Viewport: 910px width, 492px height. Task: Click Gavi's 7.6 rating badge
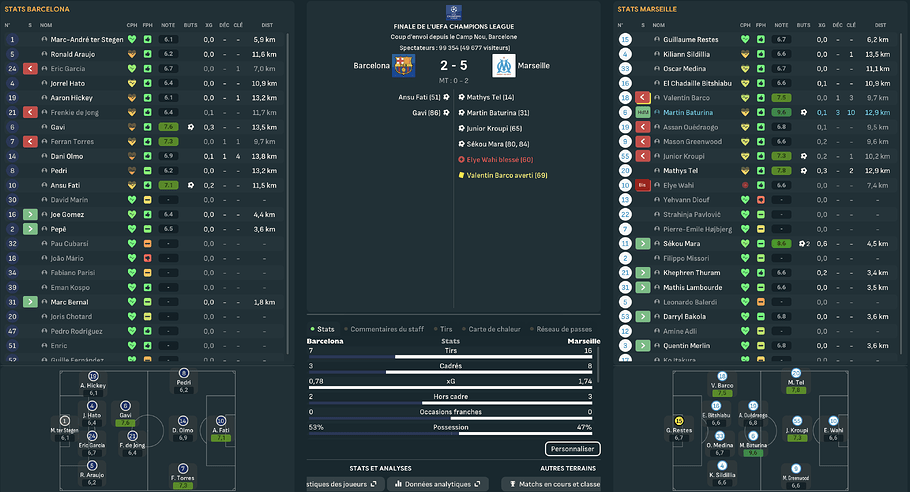tap(168, 127)
